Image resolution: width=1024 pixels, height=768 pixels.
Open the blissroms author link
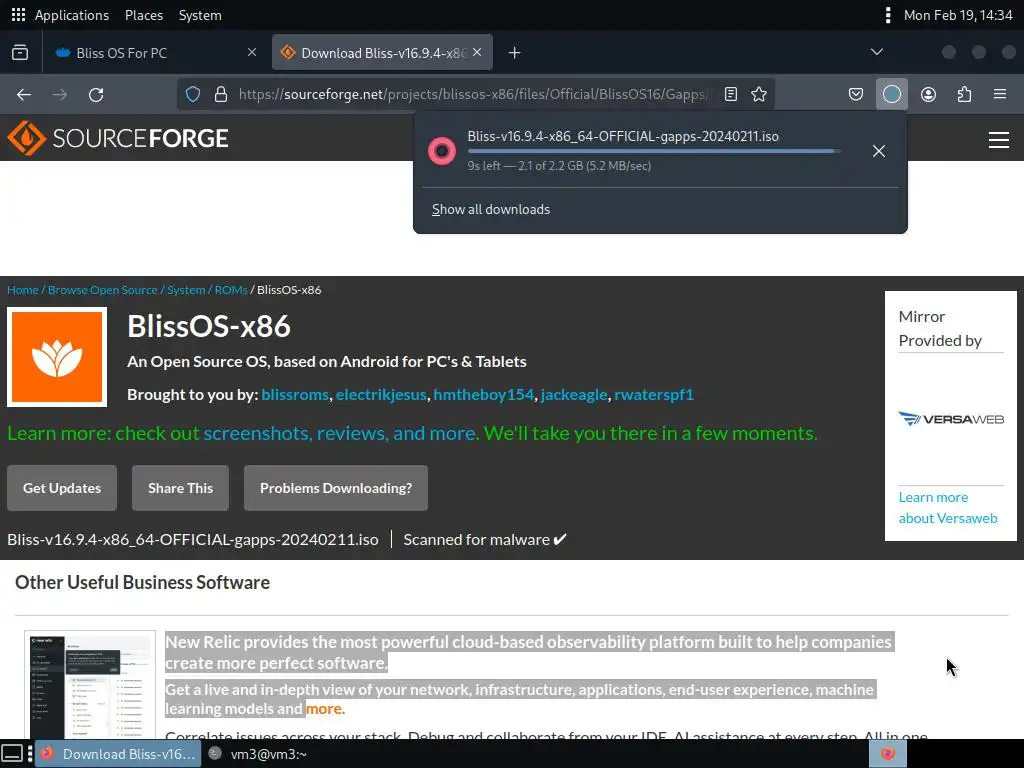(295, 394)
